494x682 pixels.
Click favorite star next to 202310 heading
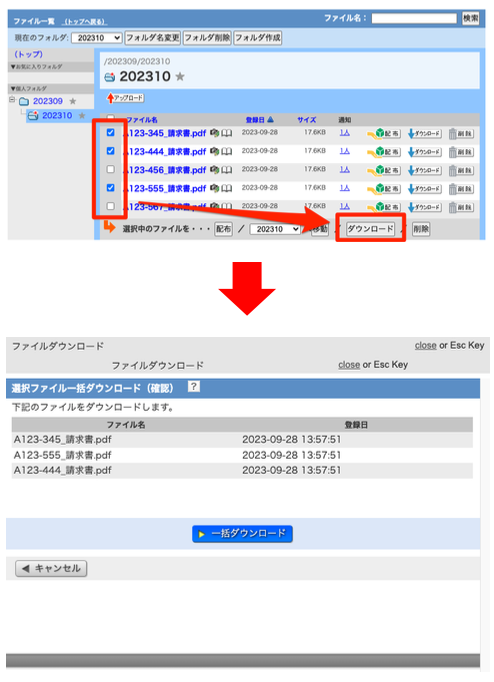[x=180, y=77]
